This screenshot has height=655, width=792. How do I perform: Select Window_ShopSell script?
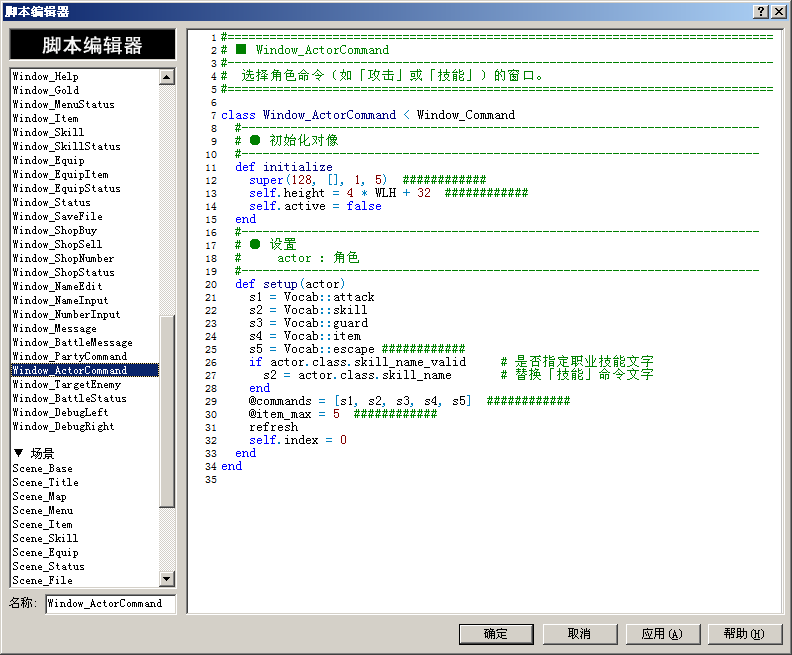point(85,244)
